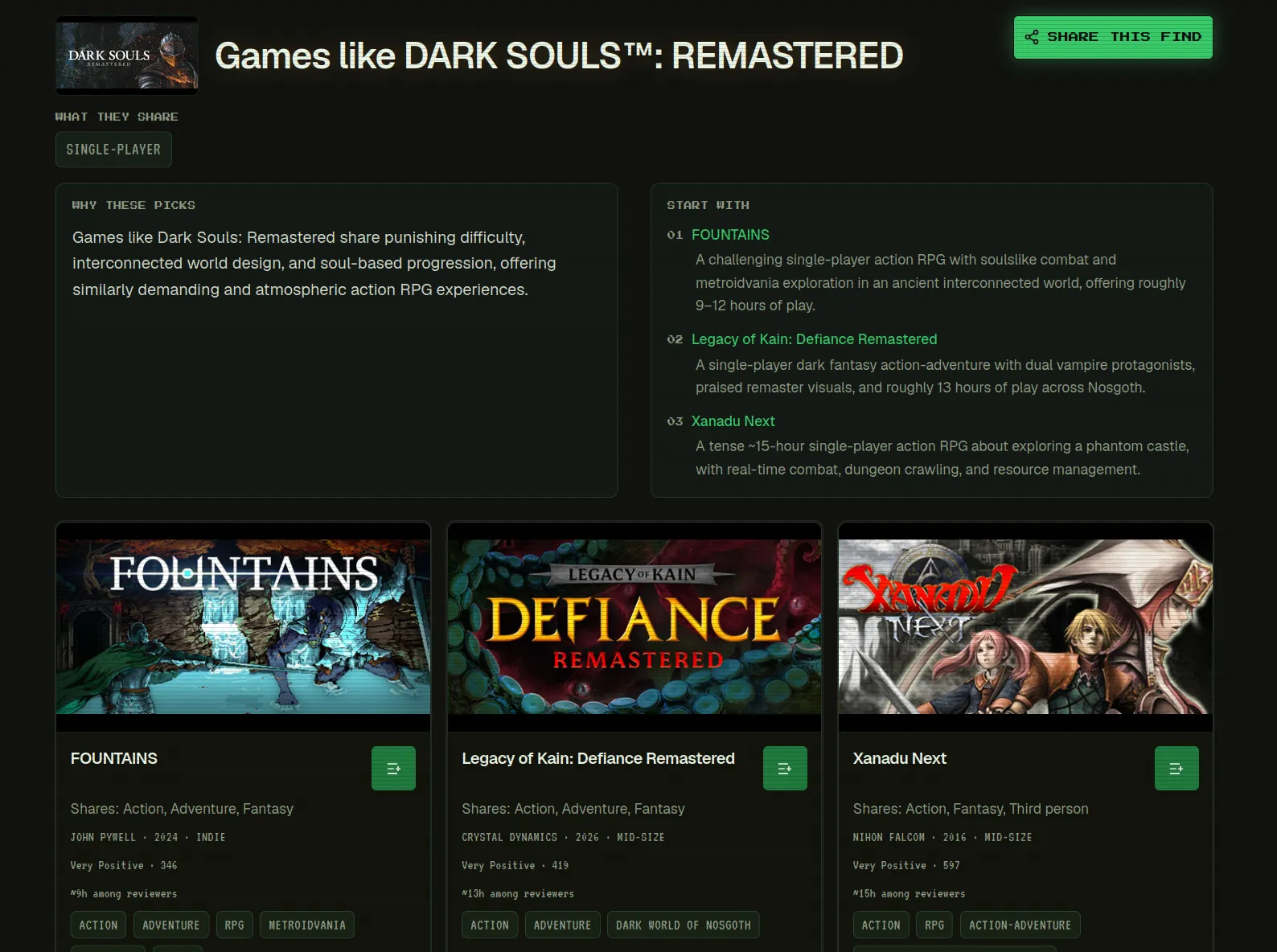
Task: Add Xanadu Next to list via green icon
Action: click(1176, 768)
